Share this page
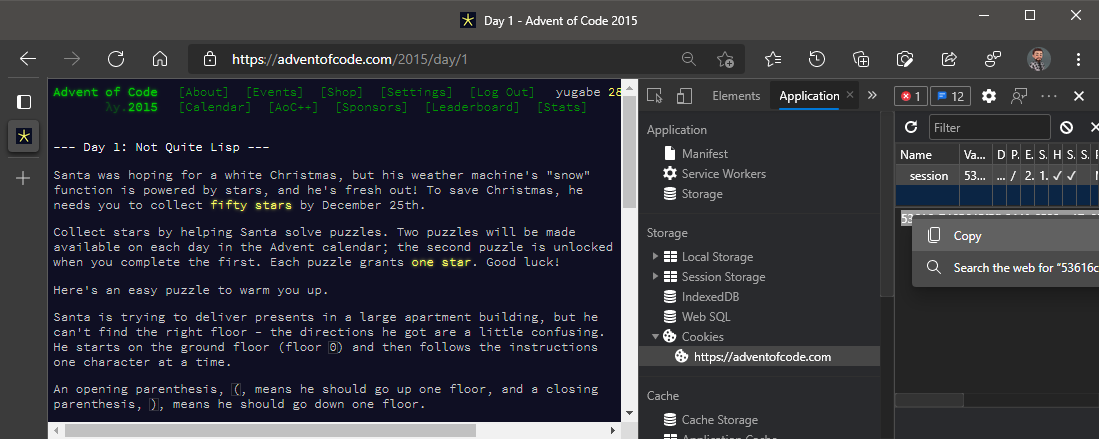Viewport: 1099px width, 439px height. click(x=949, y=59)
